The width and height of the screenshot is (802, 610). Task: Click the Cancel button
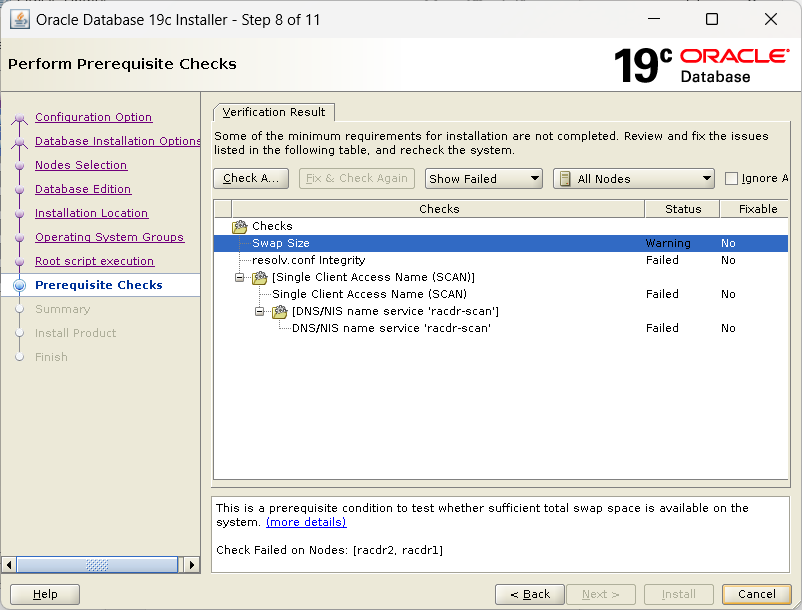756,594
